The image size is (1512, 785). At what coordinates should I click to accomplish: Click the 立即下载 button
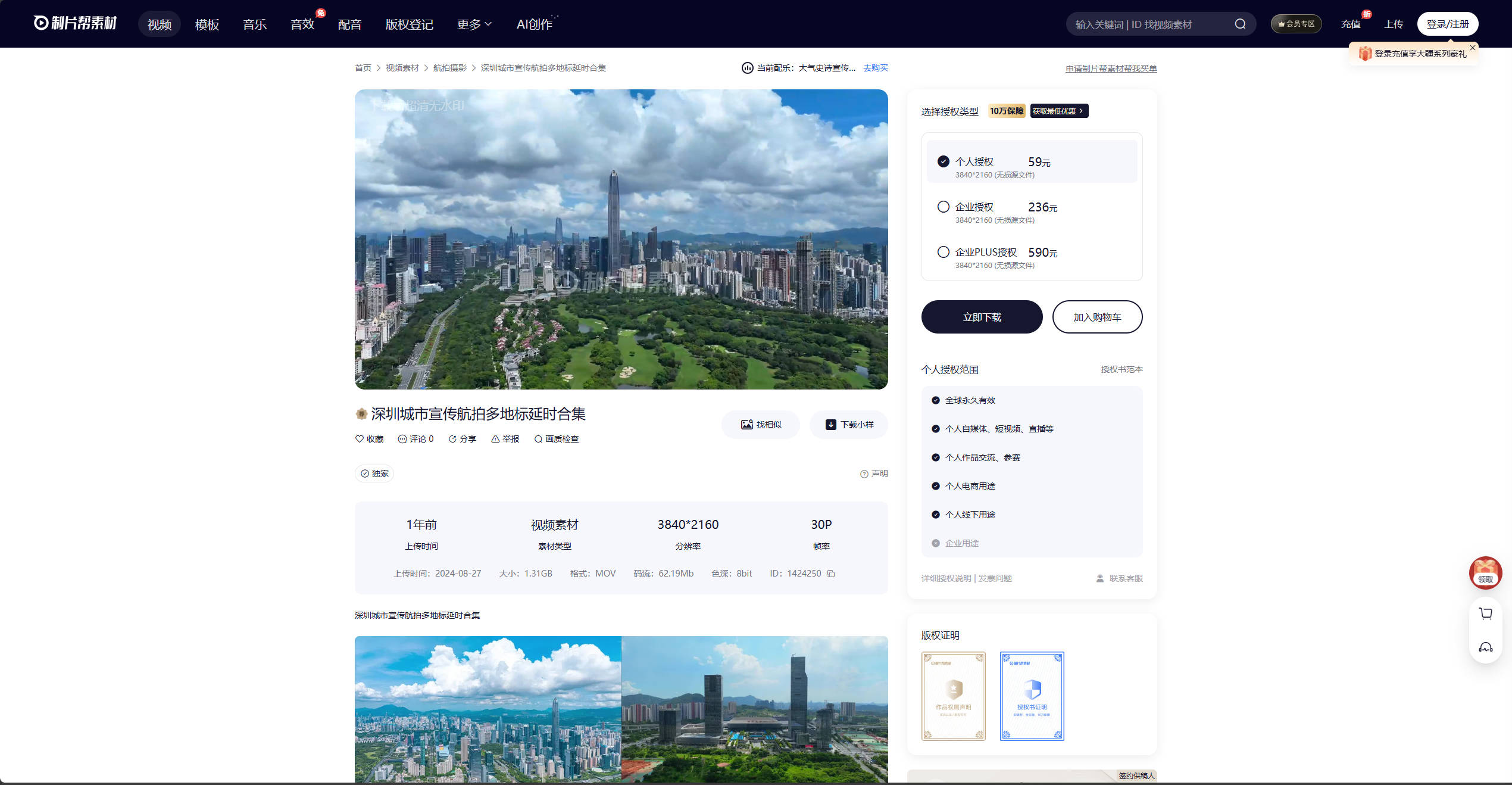982,317
